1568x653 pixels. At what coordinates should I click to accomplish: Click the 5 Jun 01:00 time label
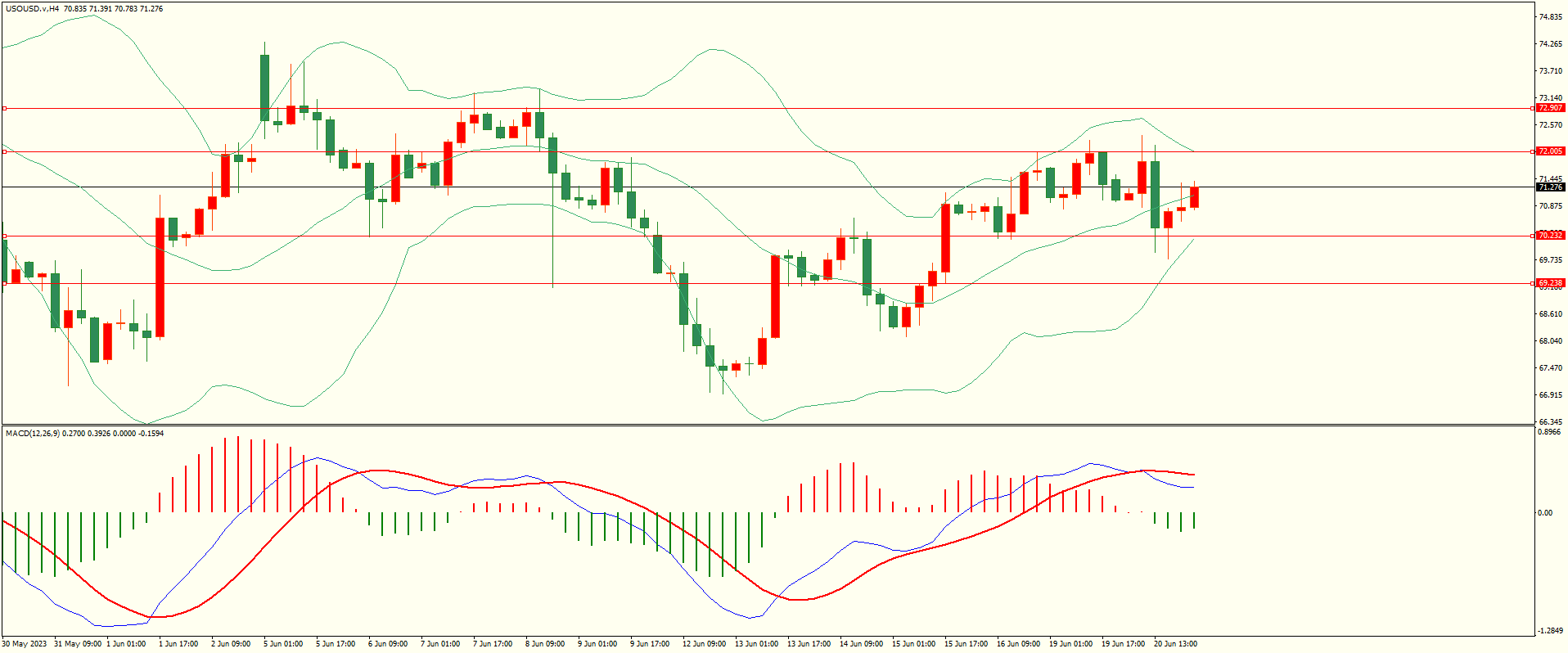click(x=283, y=644)
